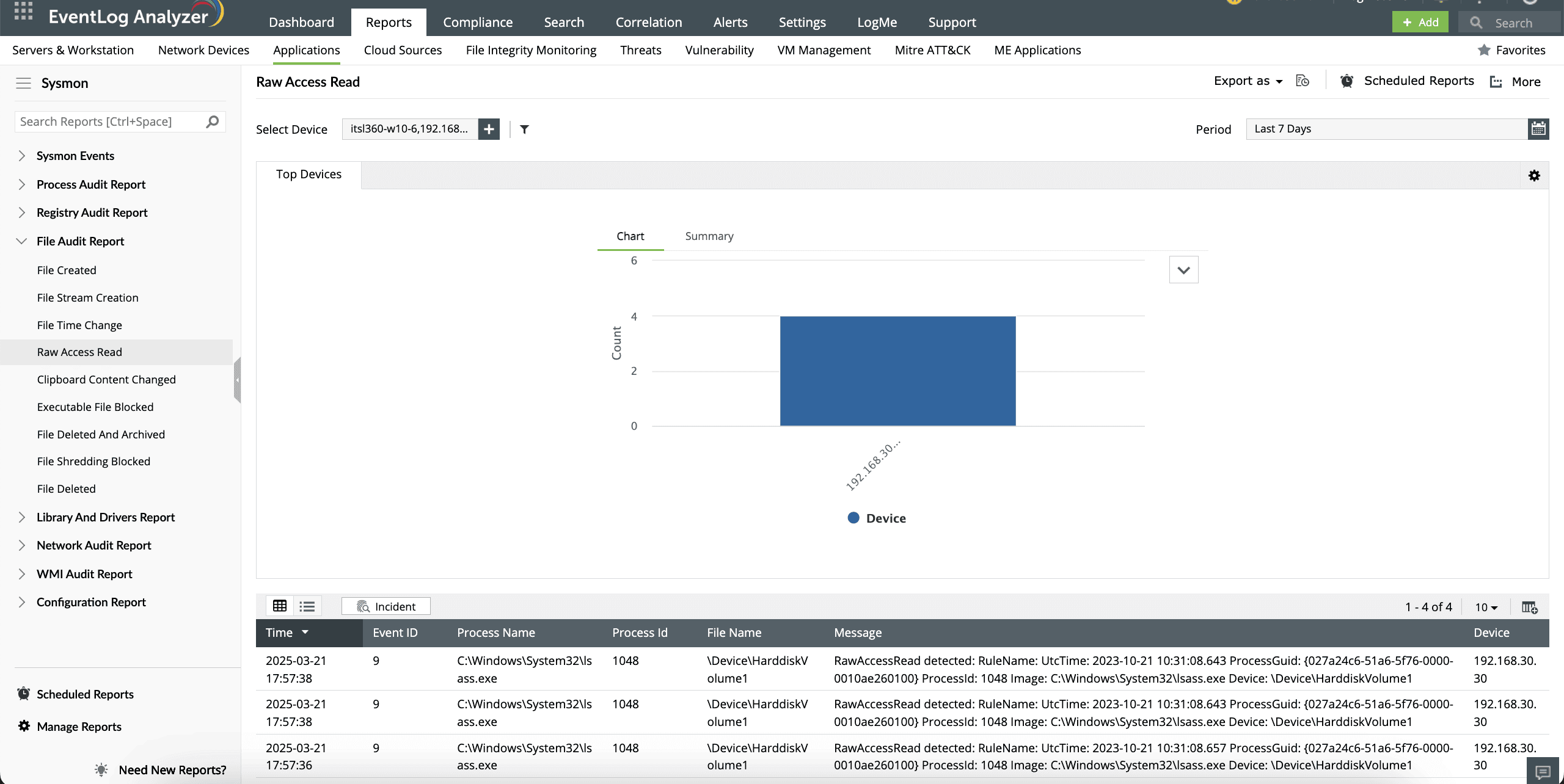
Task: Switch to the Summary tab on the chart
Action: tap(709, 236)
